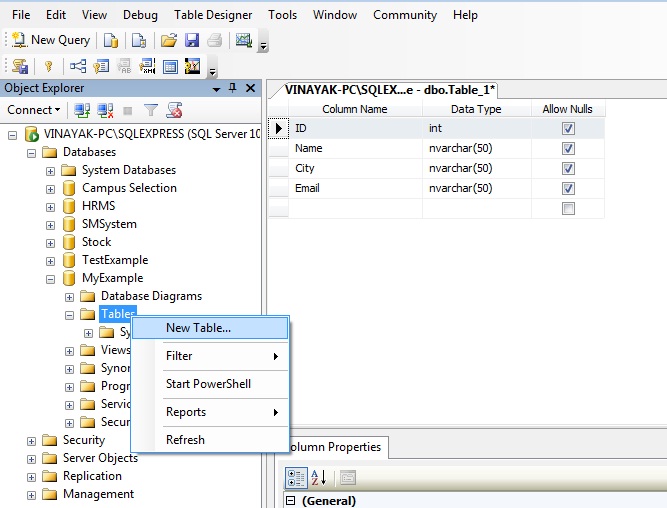Click the Set Primary Key icon

point(47,66)
